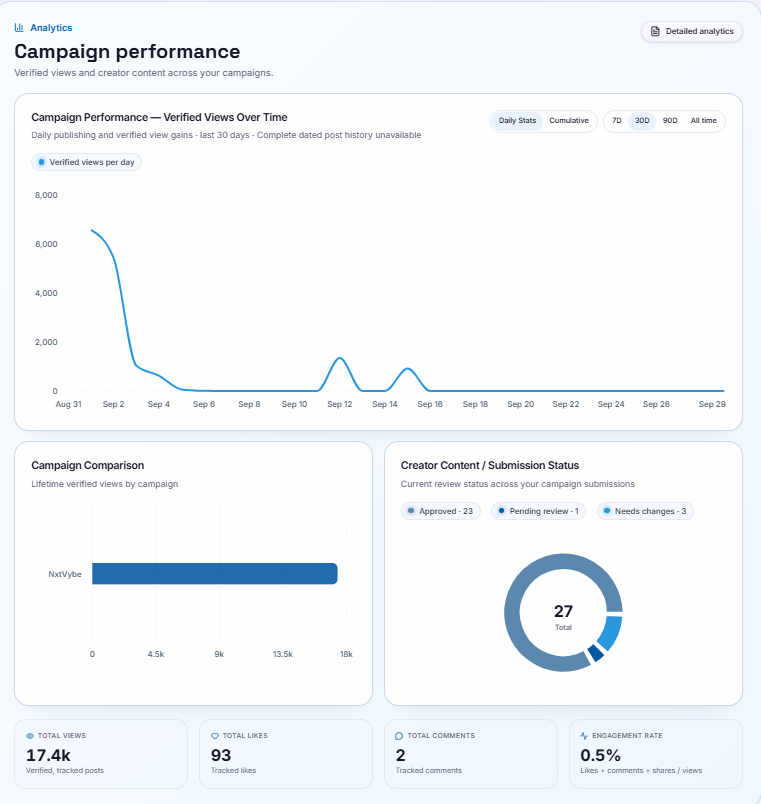Click the Likes + comments + shares / views caption
The height and width of the screenshot is (804, 761).
pyautogui.click(x=641, y=771)
